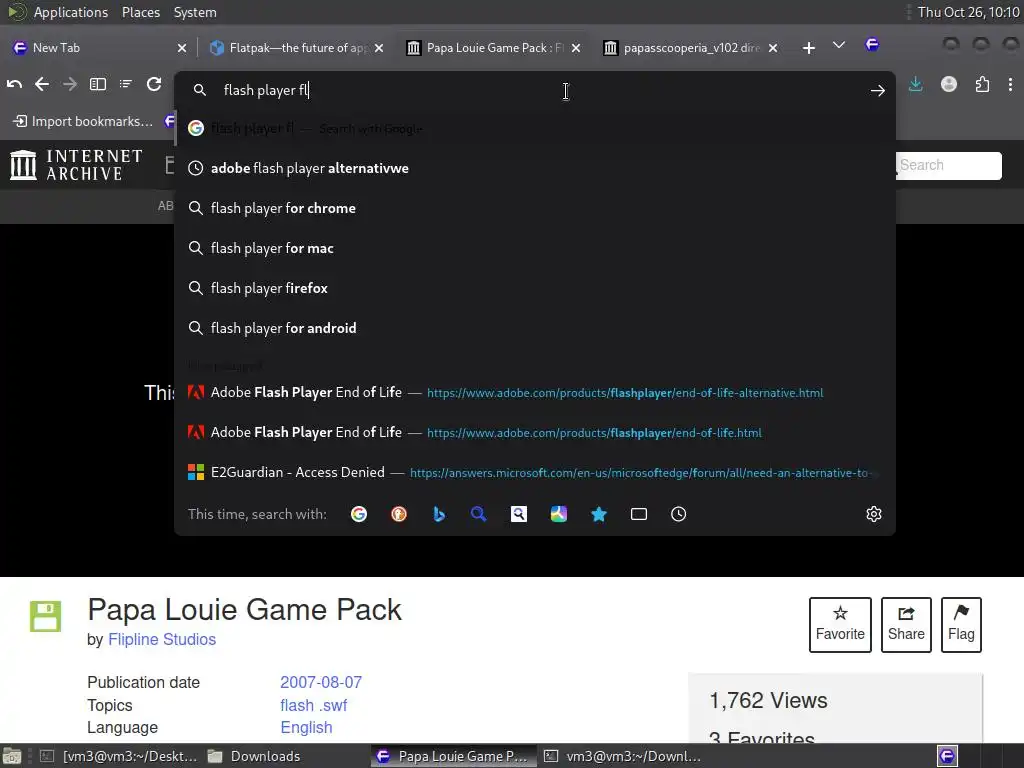Go forward with the forward arrow
1024x768 pixels.
pos(70,84)
